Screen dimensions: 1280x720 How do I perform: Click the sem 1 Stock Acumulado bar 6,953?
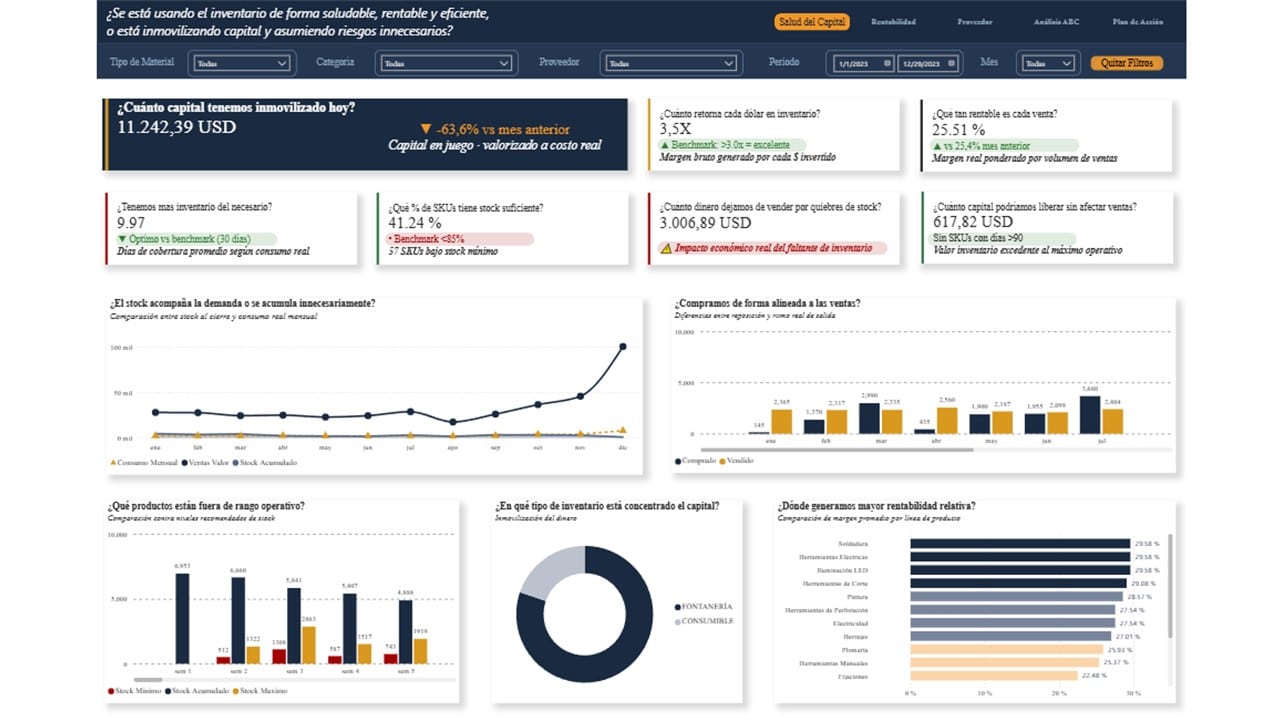click(182, 619)
